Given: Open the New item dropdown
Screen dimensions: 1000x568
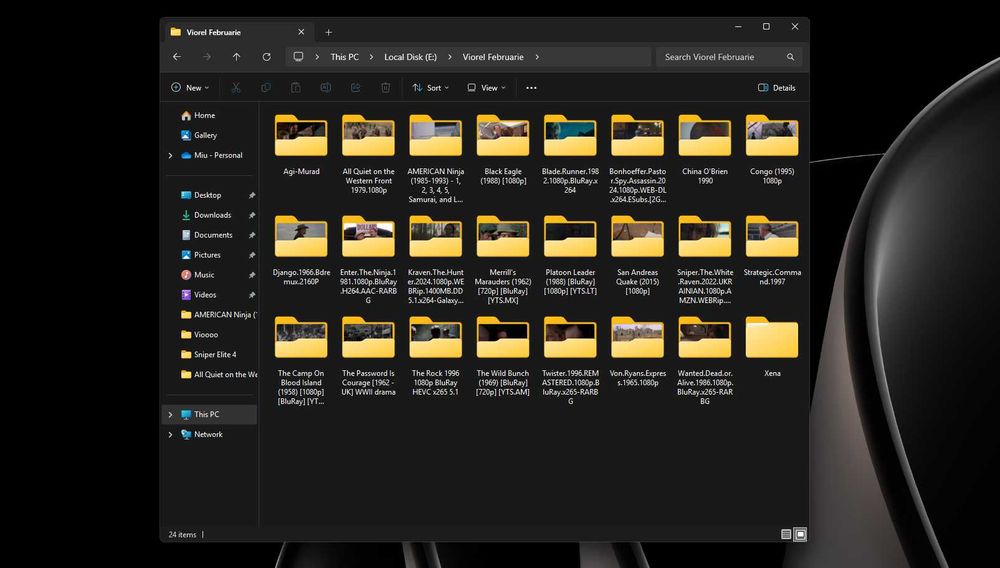Looking at the screenshot, I should [190, 88].
